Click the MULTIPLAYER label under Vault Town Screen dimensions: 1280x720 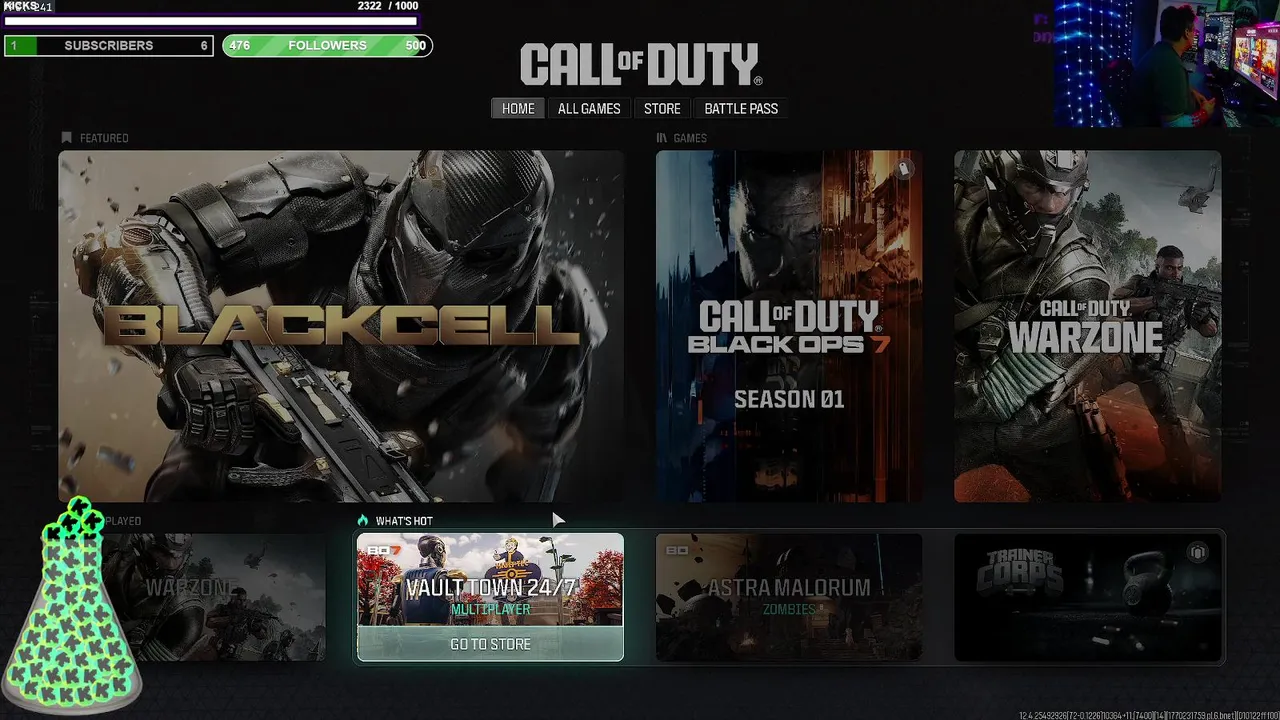(x=490, y=609)
